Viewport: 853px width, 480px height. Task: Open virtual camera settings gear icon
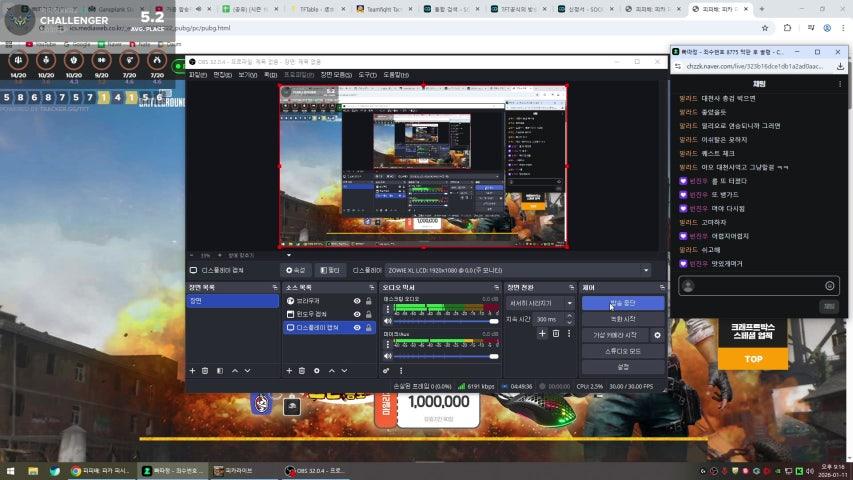coord(657,335)
